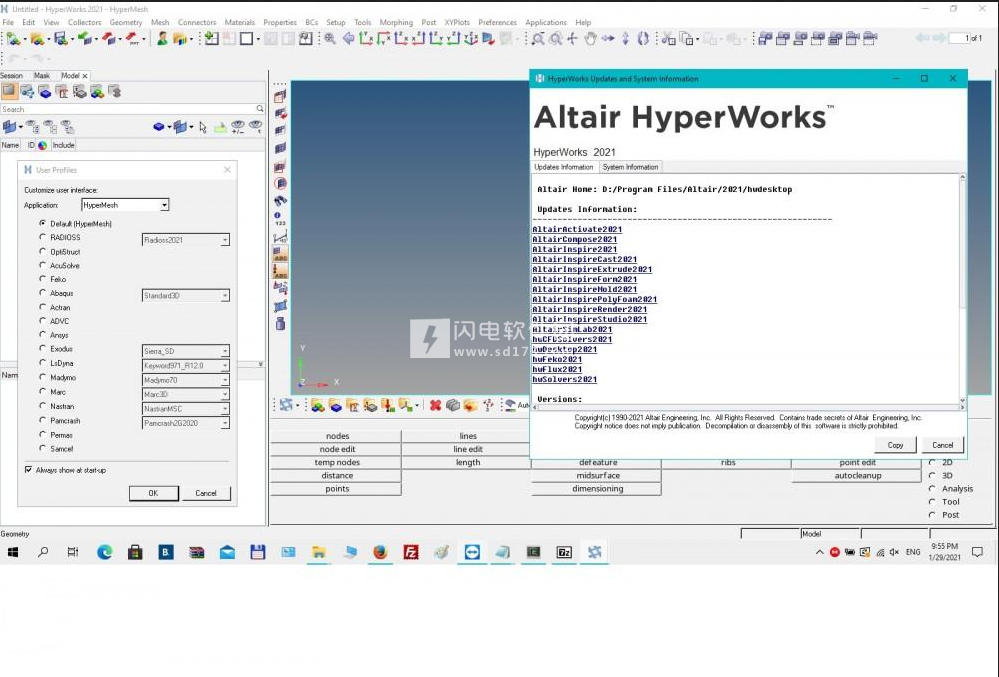Click the red X delete icon
This screenshot has height=677, width=999.
click(435, 405)
